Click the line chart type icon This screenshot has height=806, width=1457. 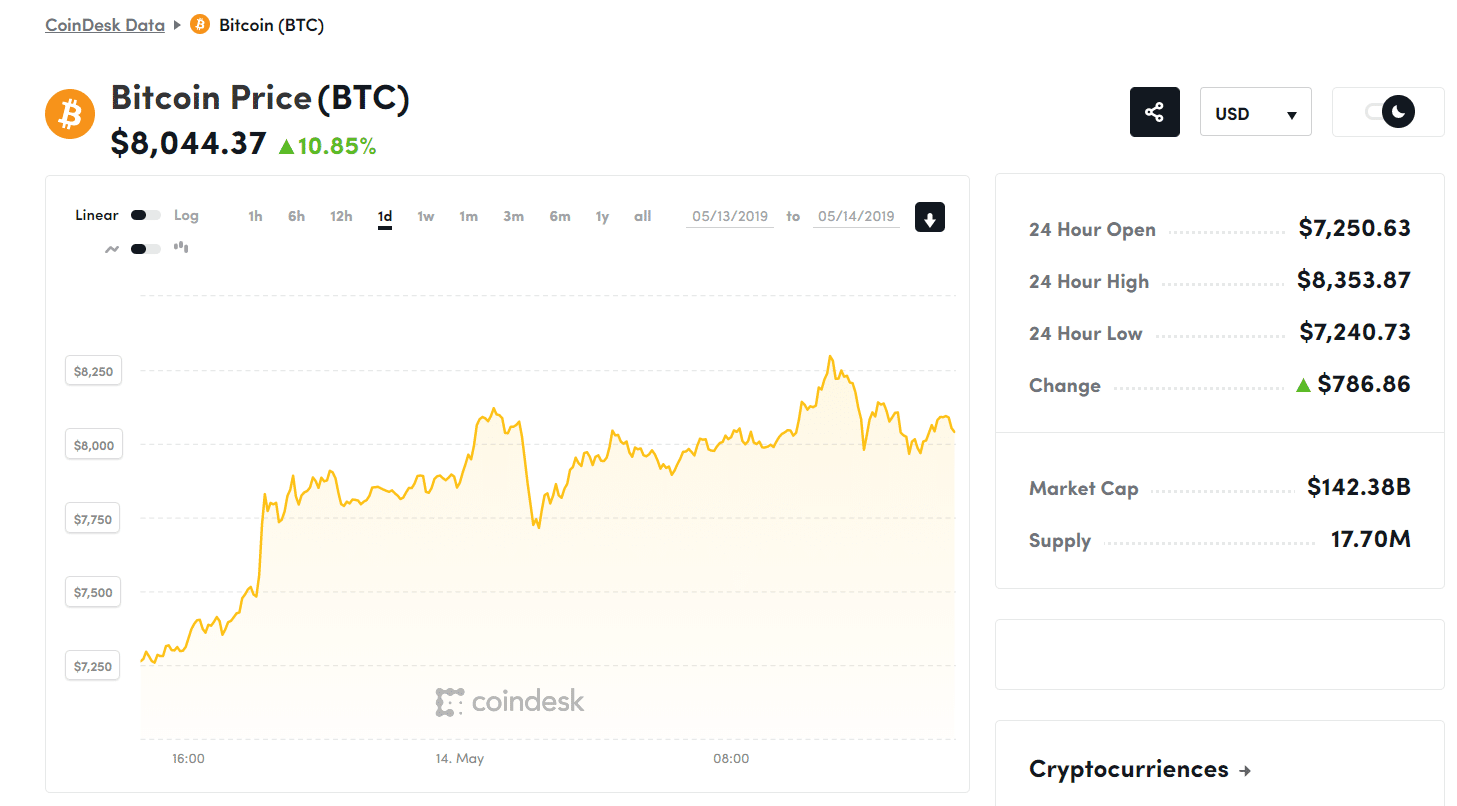coord(112,249)
